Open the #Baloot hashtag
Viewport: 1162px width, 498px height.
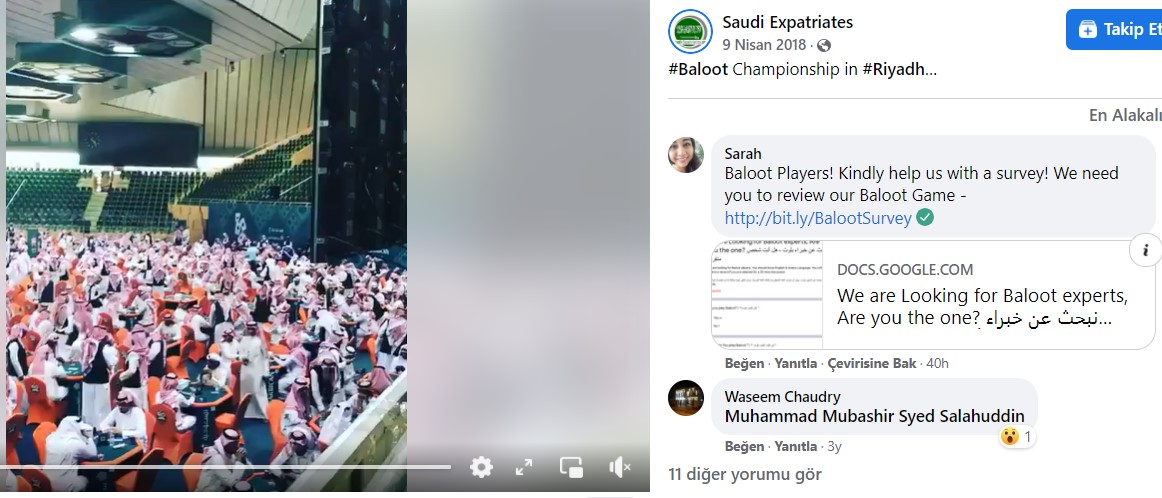pyautogui.click(x=698, y=70)
